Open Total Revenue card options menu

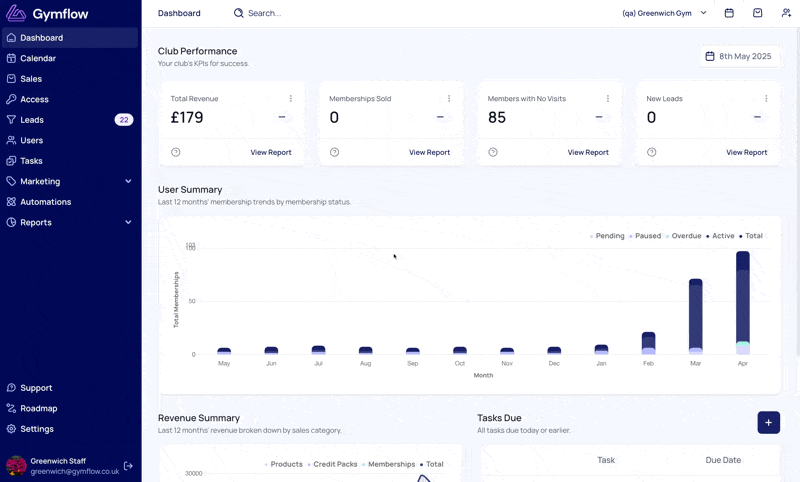pyautogui.click(x=291, y=98)
